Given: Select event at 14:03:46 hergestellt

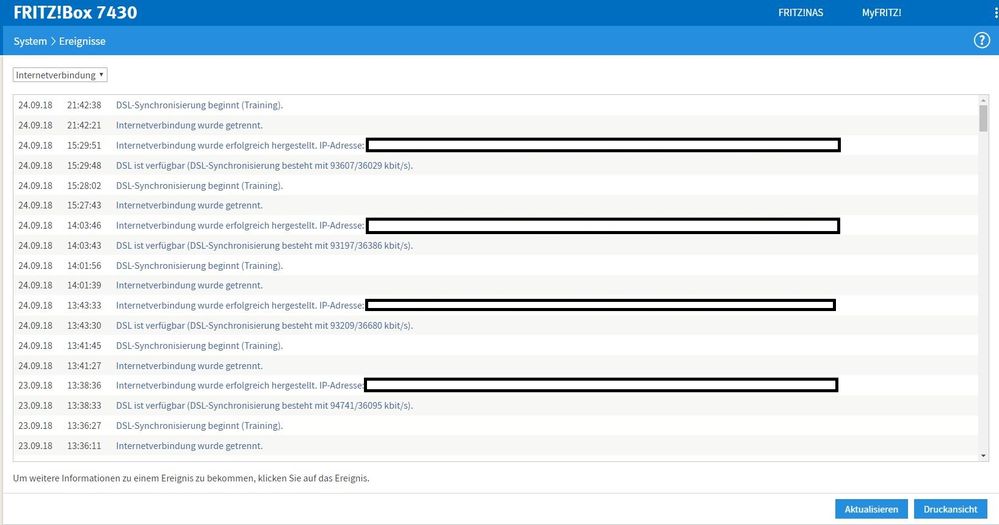Looking at the screenshot, I should [x=496, y=226].
